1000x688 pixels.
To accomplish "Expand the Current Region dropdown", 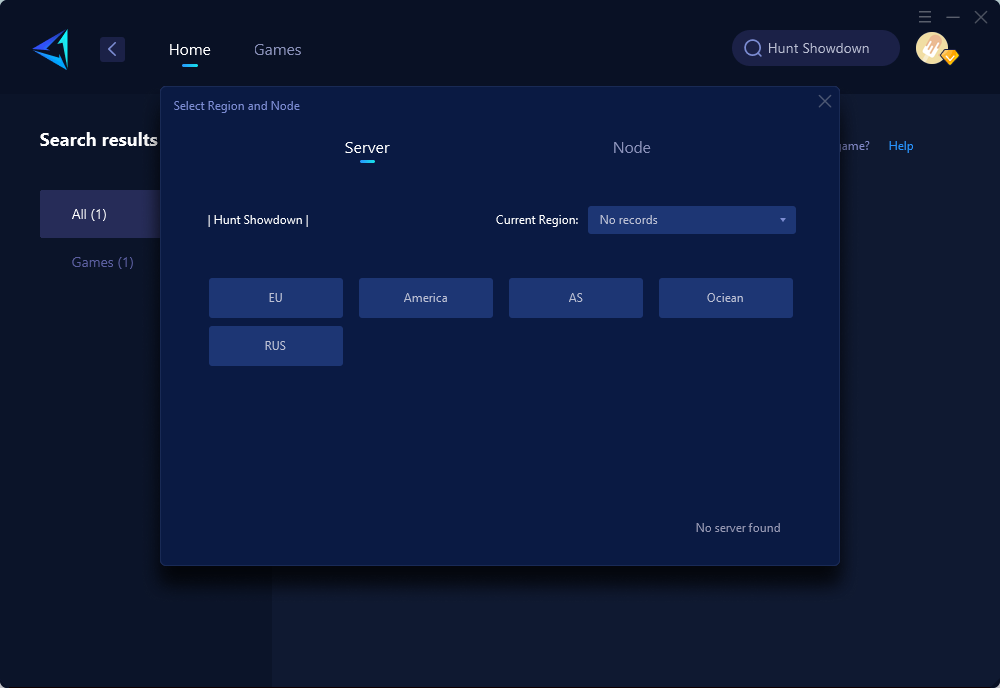I will [x=691, y=220].
